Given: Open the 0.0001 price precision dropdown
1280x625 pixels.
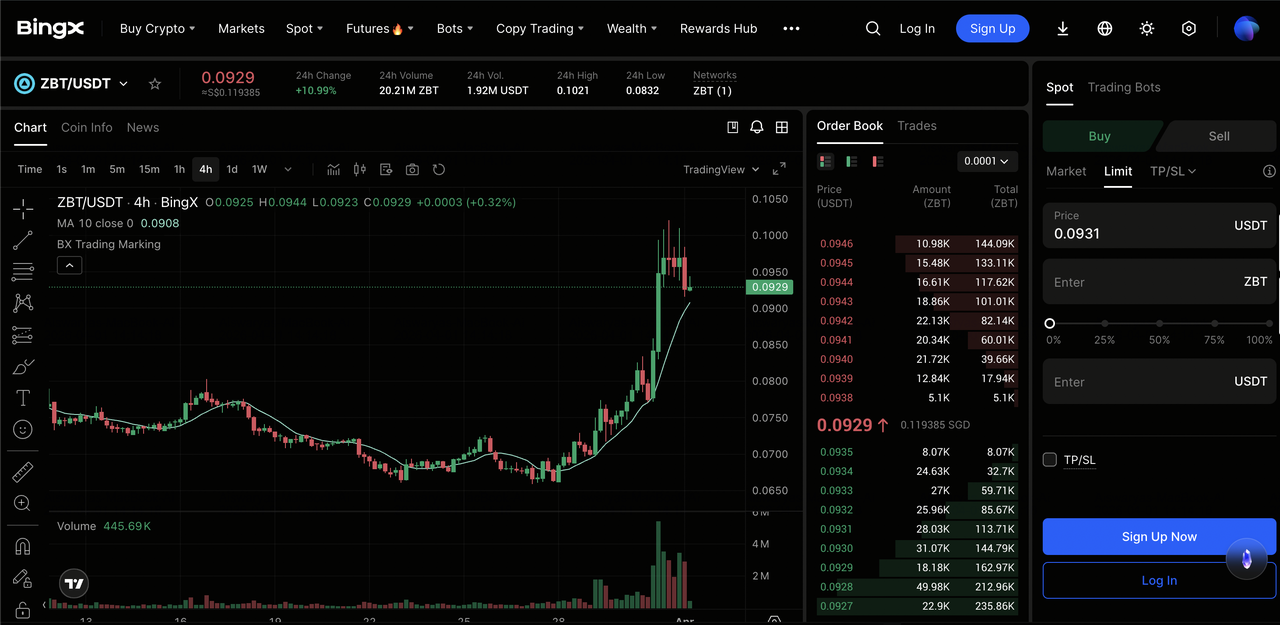Looking at the screenshot, I should tap(987, 161).
